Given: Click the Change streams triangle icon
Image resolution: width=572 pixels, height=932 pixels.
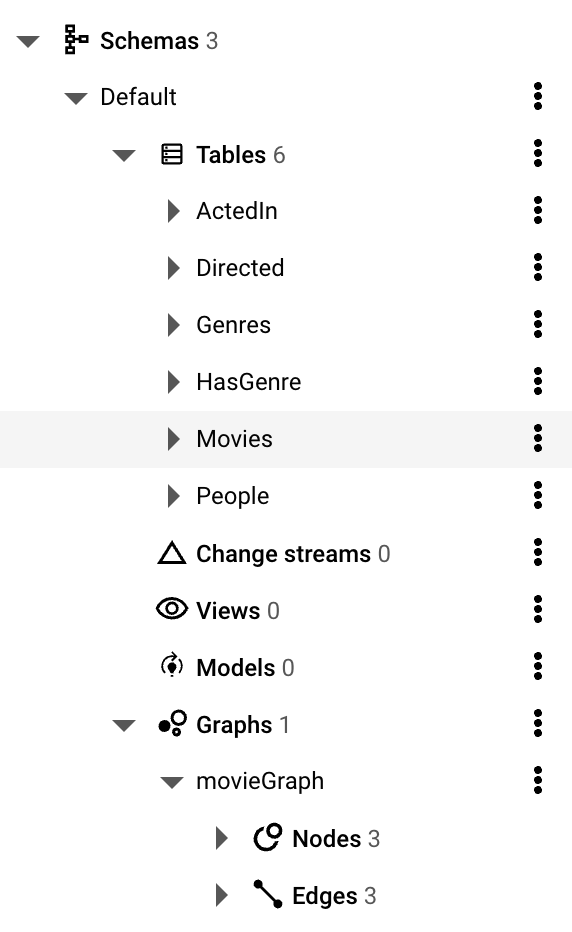Looking at the screenshot, I should (172, 552).
